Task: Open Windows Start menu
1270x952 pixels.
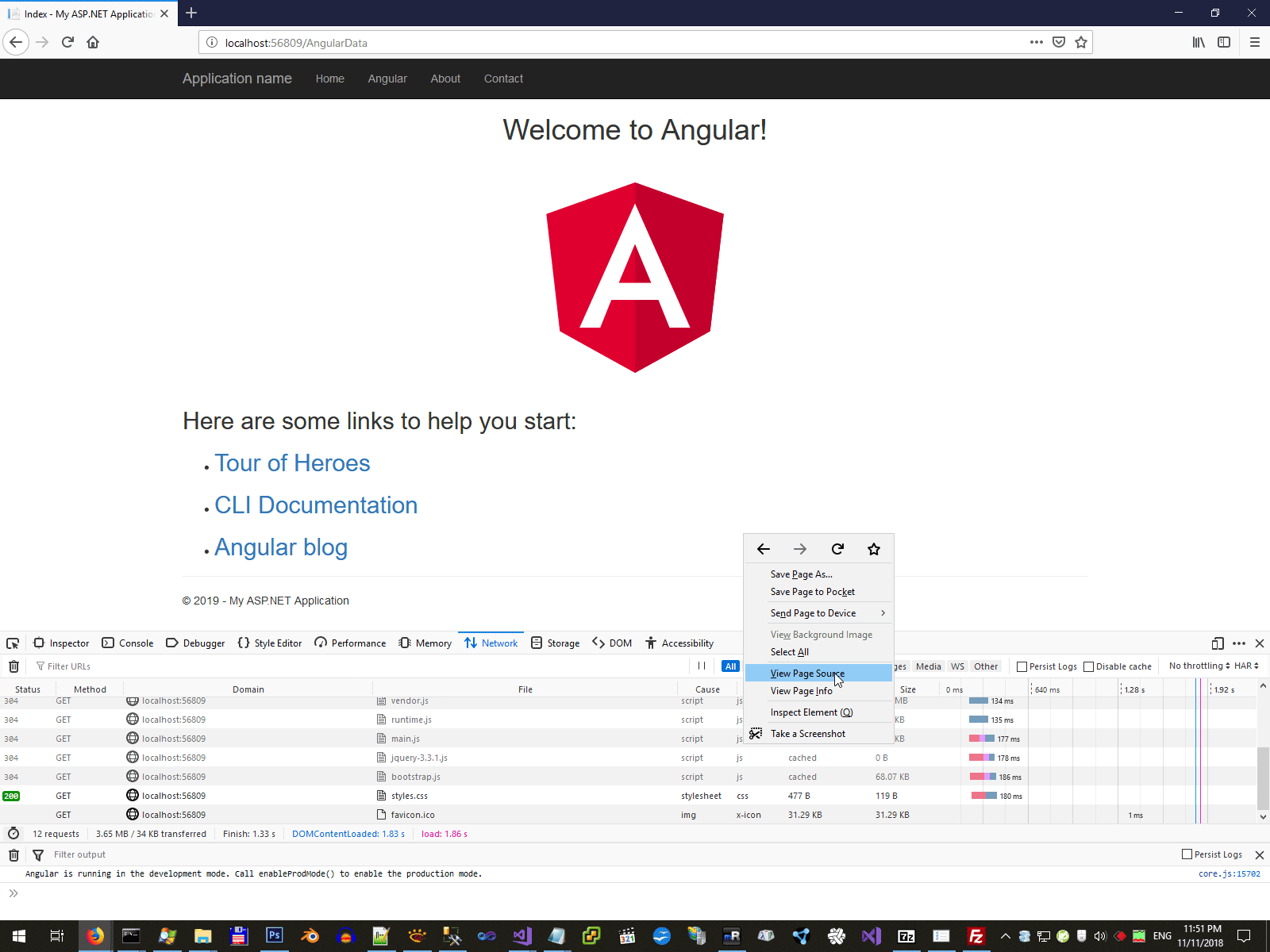Action: click(19, 936)
